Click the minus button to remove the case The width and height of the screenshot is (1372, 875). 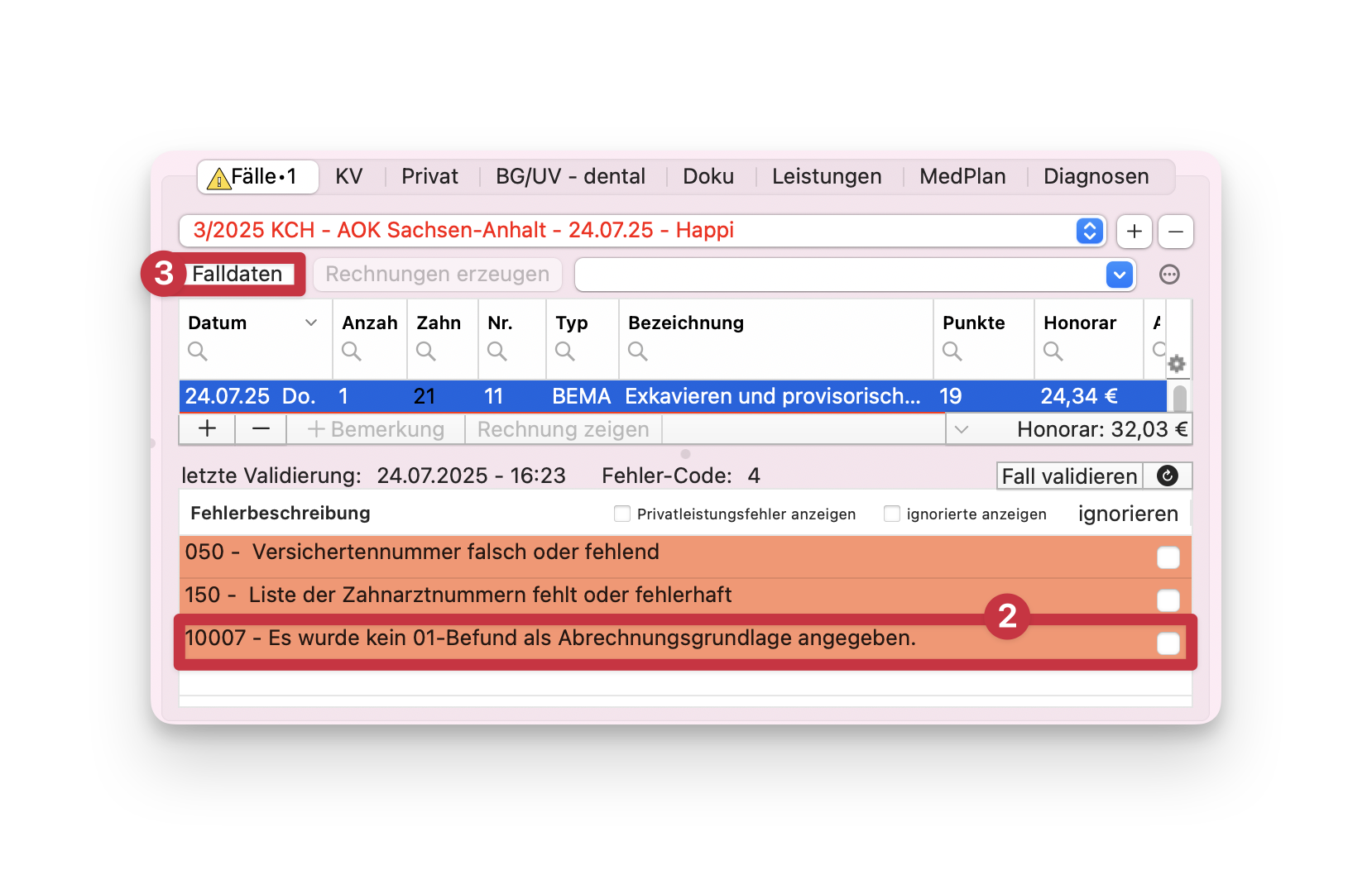[1175, 232]
